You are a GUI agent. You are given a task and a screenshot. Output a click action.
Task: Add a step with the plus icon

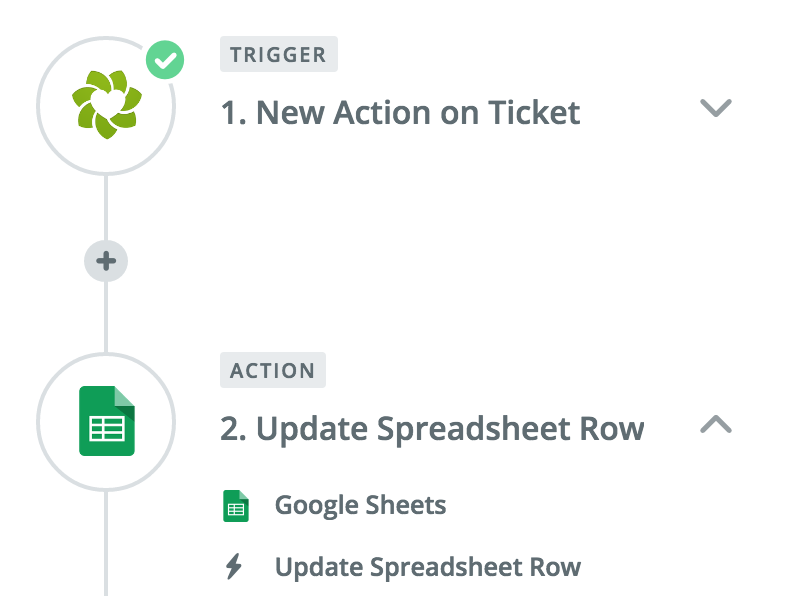(x=106, y=261)
